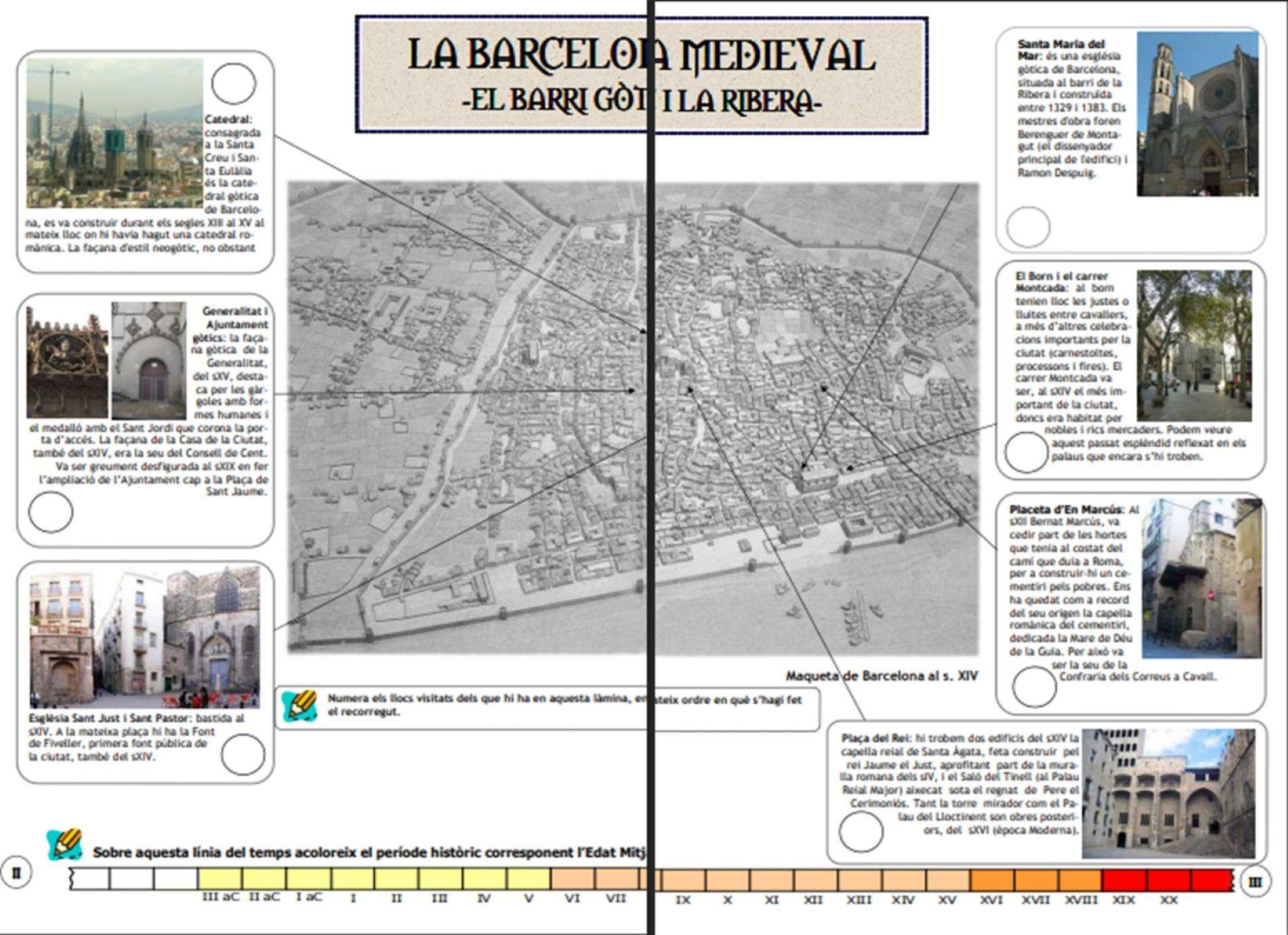Click the number circle in the Catedral box
Screen dimensions: 1288x935
[x=233, y=84]
